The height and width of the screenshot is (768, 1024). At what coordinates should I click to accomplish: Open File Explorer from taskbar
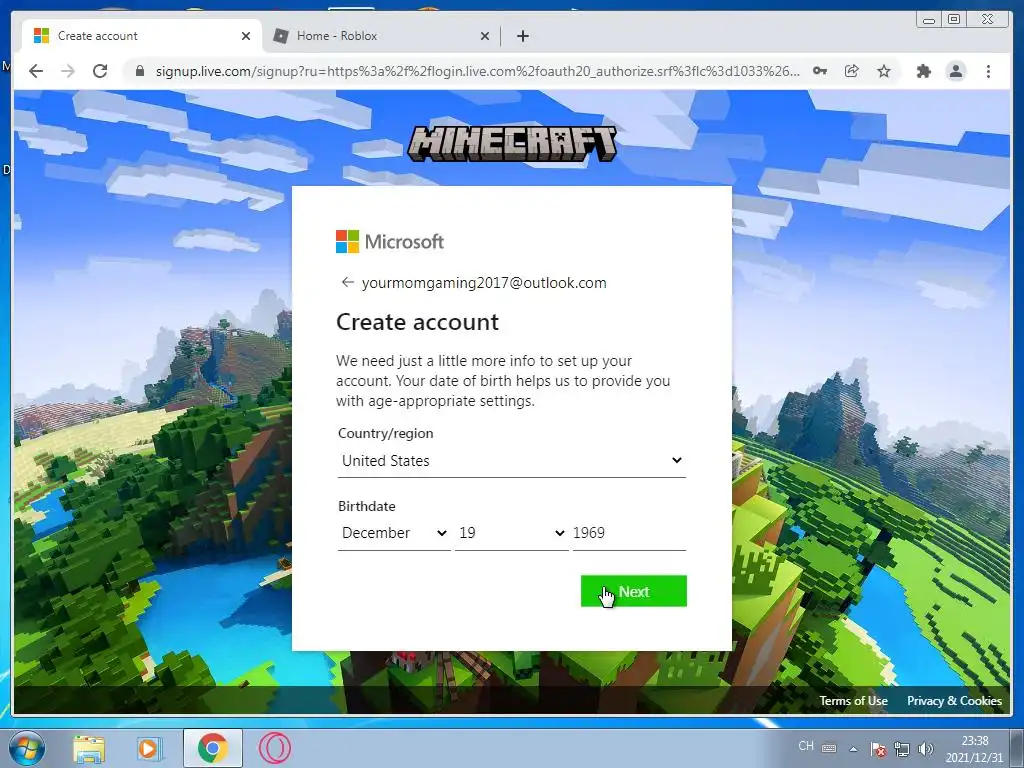89,748
